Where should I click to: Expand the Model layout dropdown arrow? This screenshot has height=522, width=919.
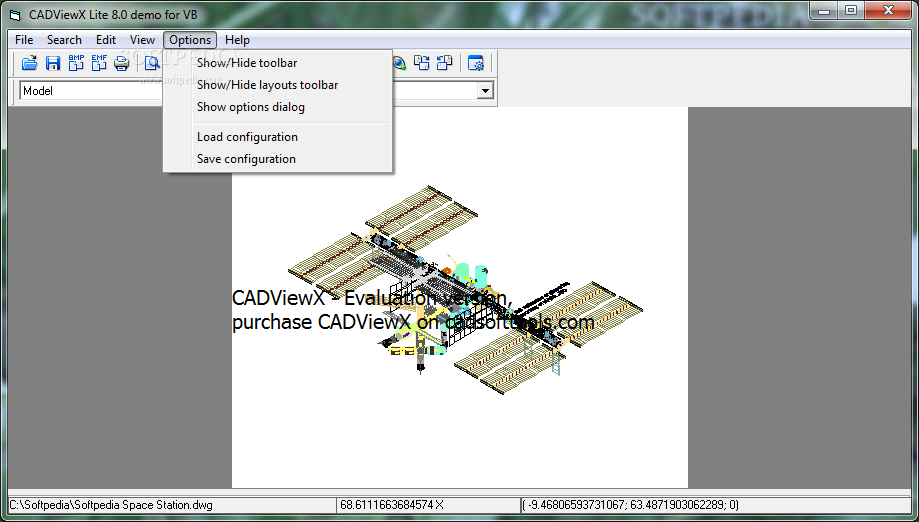point(485,91)
